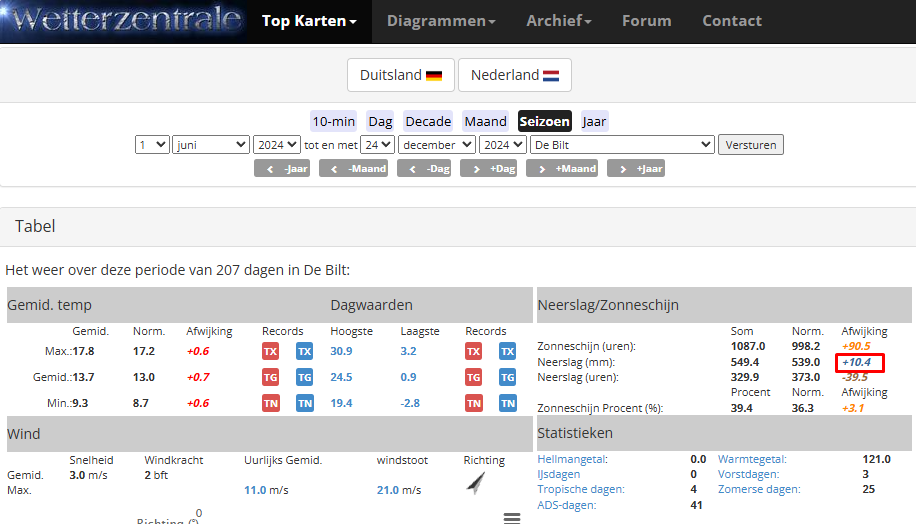The height and width of the screenshot is (524, 916).
Task: Expand the Diagrammen menu
Action: tap(441, 21)
